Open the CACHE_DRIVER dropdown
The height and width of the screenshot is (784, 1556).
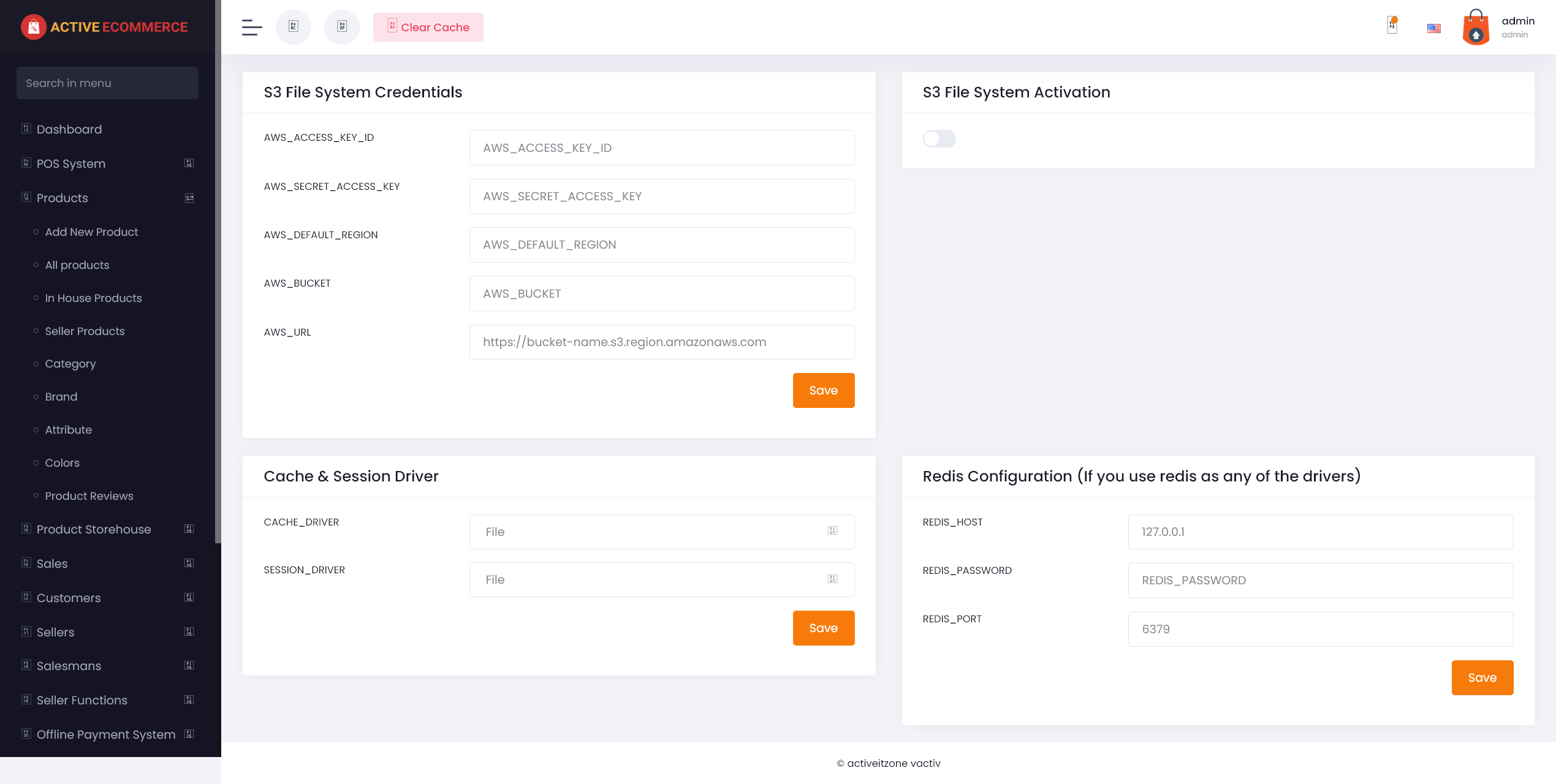pos(661,532)
